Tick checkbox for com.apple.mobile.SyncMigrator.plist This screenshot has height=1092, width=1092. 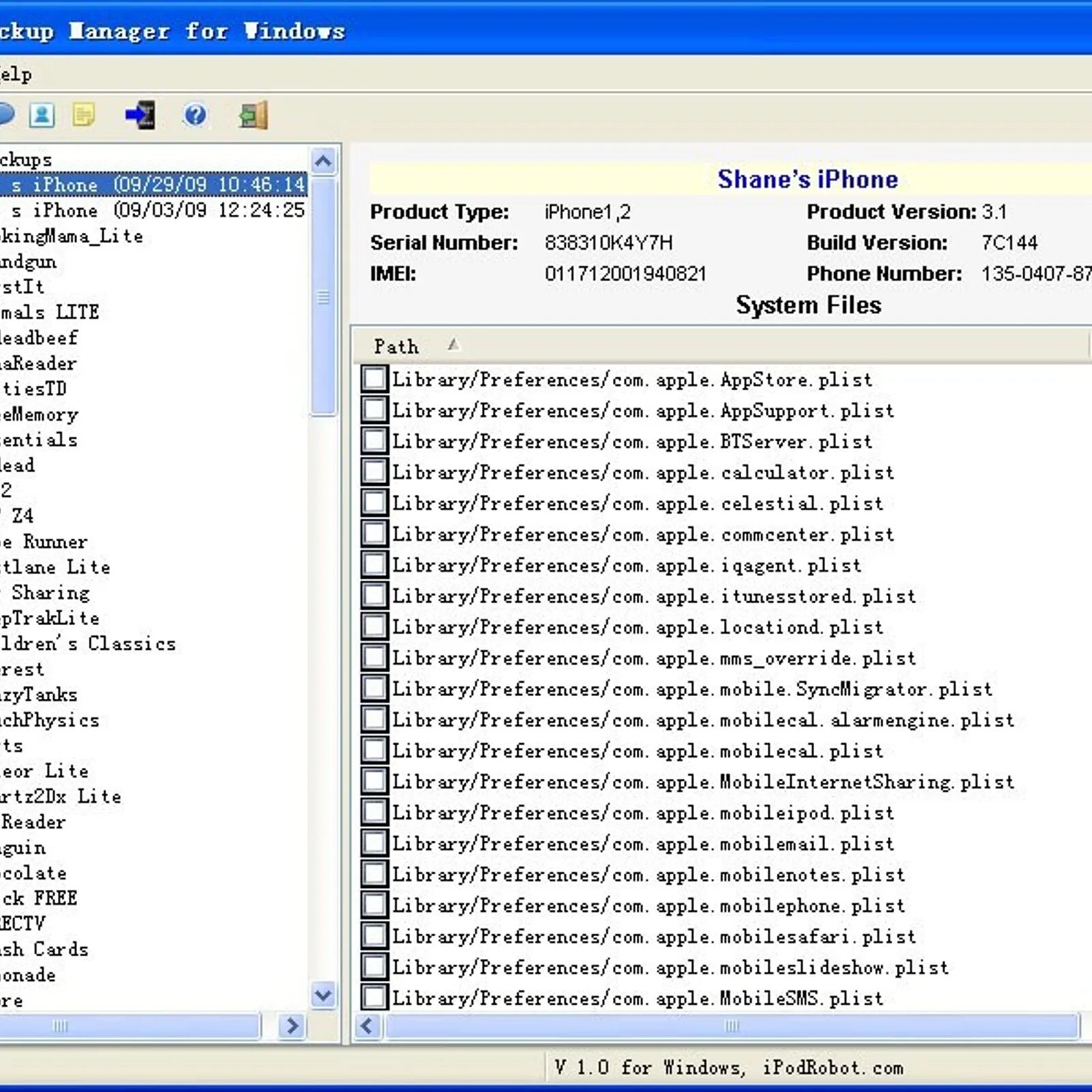[374, 688]
